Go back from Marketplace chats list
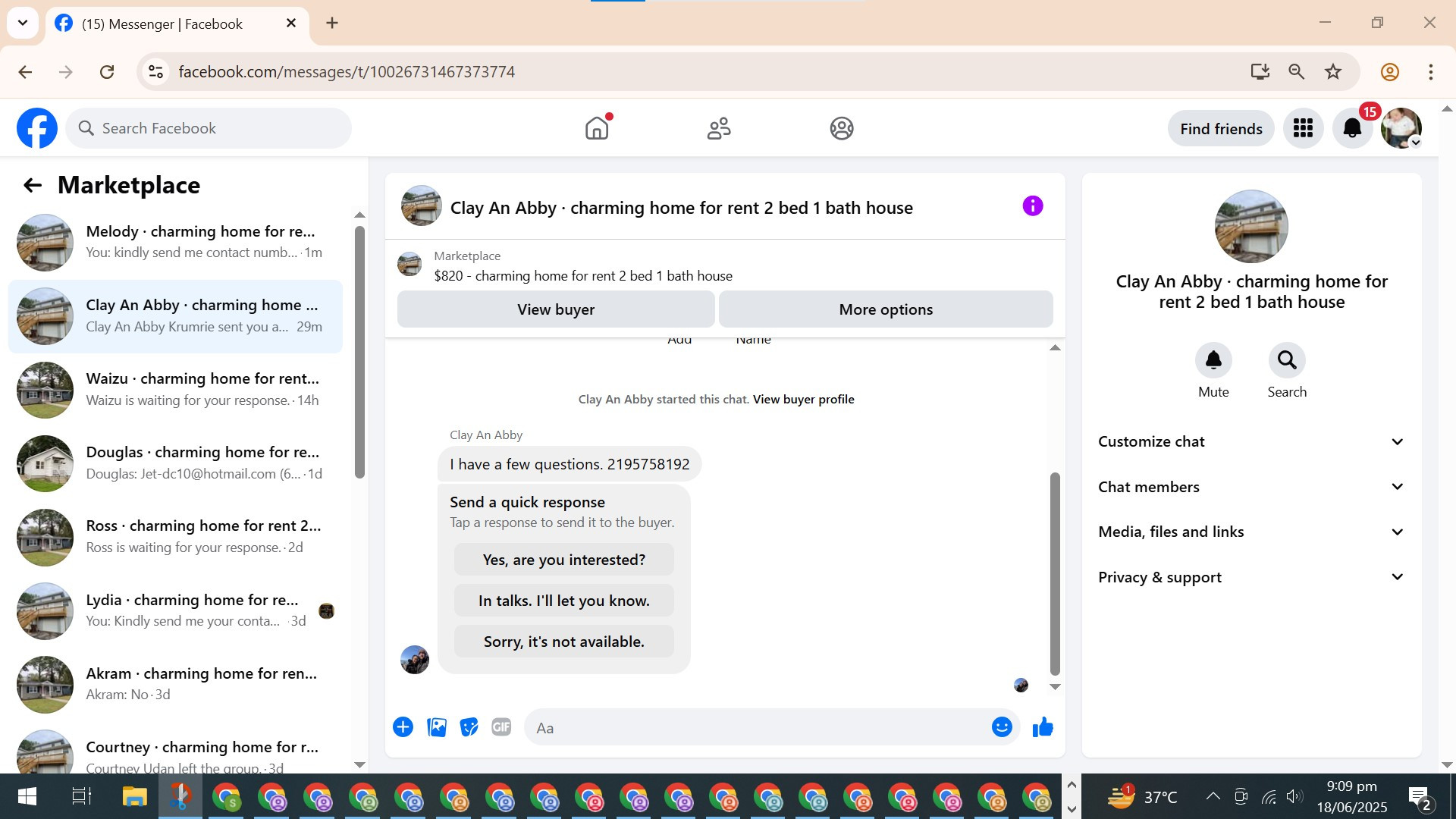The width and height of the screenshot is (1456, 819). pyautogui.click(x=32, y=185)
